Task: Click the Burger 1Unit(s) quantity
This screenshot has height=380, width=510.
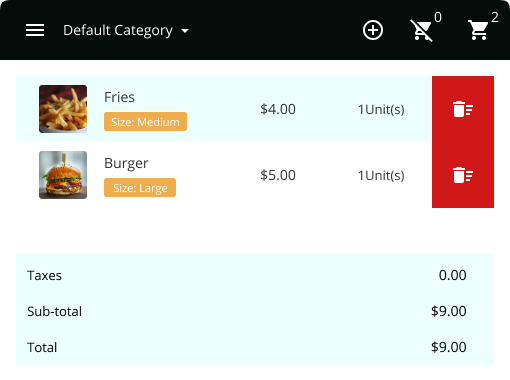Action: click(x=381, y=175)
